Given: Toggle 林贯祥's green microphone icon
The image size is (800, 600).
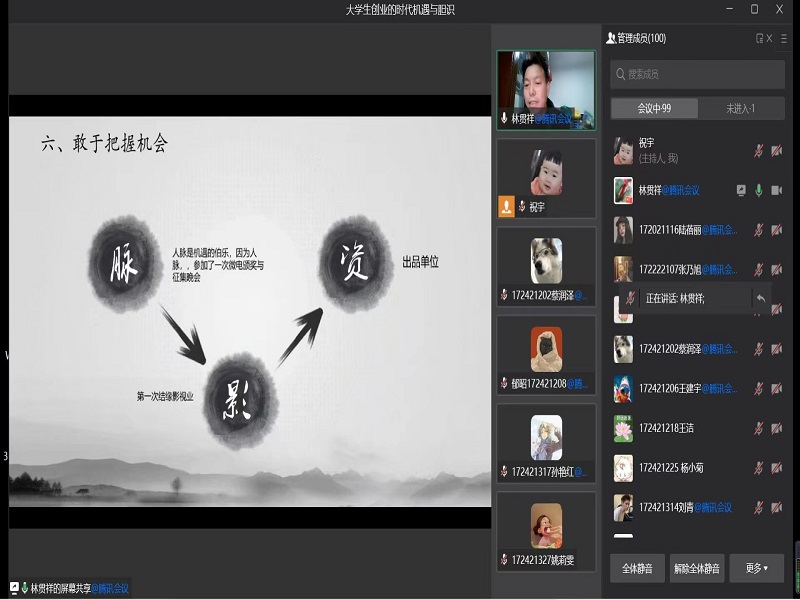Looking at the screenshot, I should click(759, 190).
